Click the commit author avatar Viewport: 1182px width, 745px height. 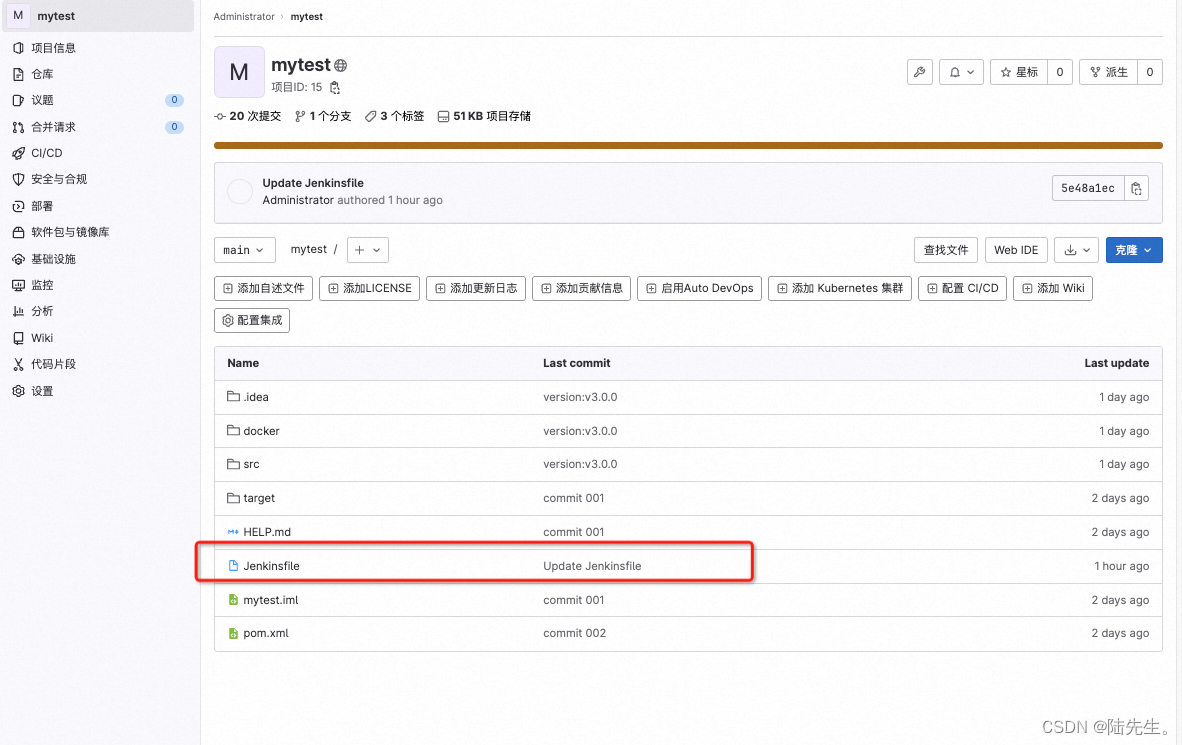(240, 192)
